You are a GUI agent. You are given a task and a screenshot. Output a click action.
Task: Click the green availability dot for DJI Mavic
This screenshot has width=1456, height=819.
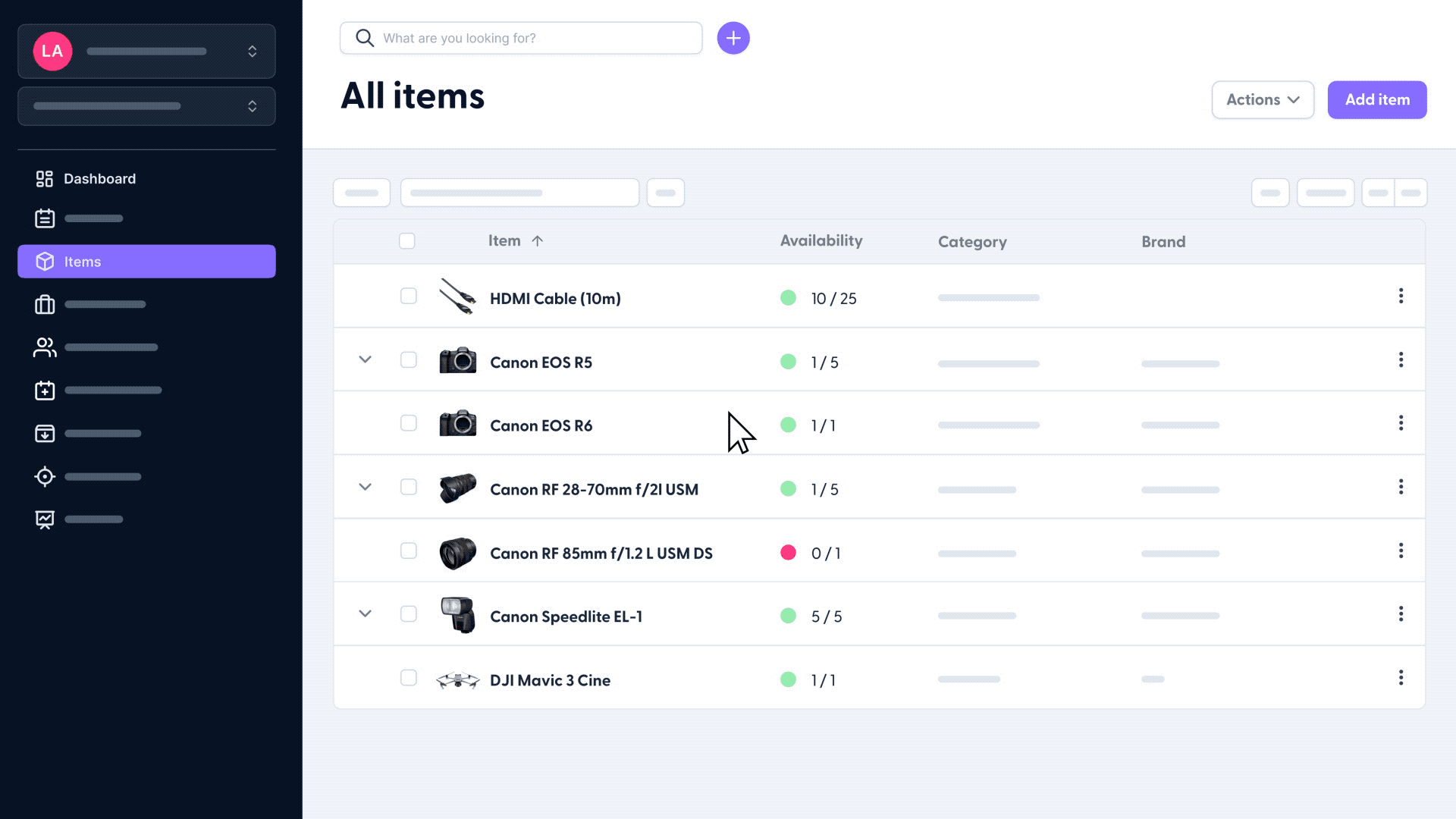pyautogui.click(x=789, y=679)
